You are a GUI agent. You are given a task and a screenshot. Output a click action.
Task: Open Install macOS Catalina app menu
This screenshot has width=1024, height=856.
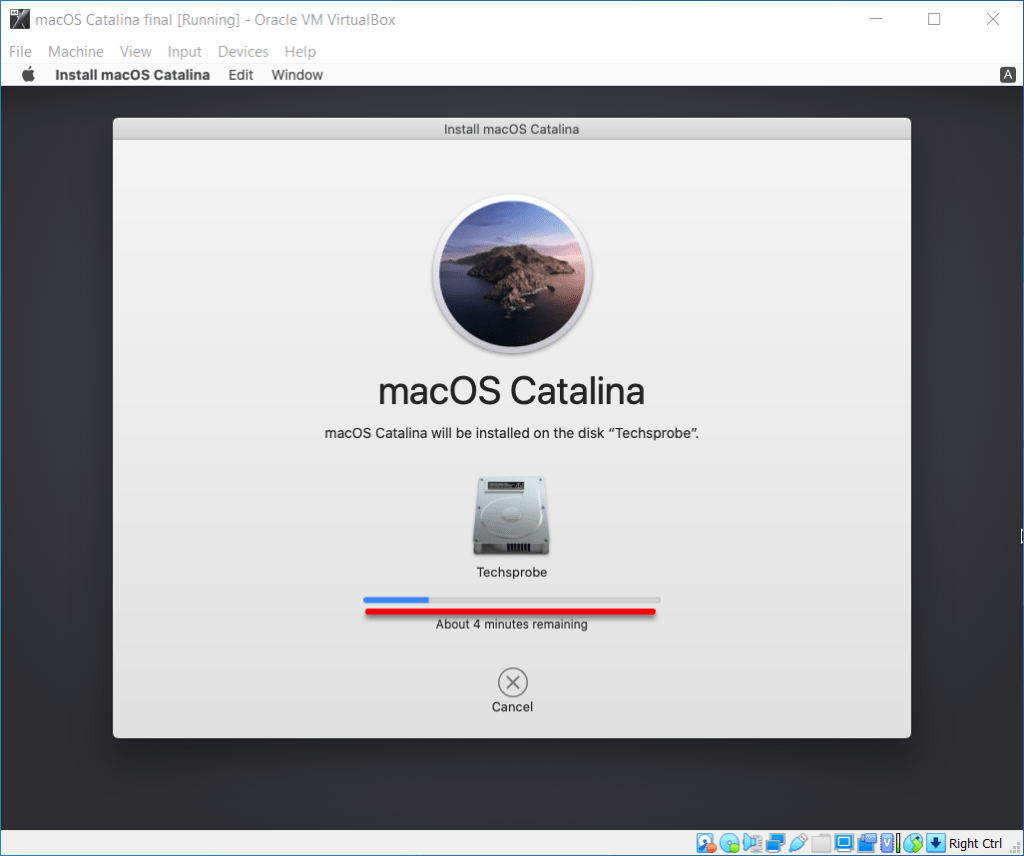(132, 74)
